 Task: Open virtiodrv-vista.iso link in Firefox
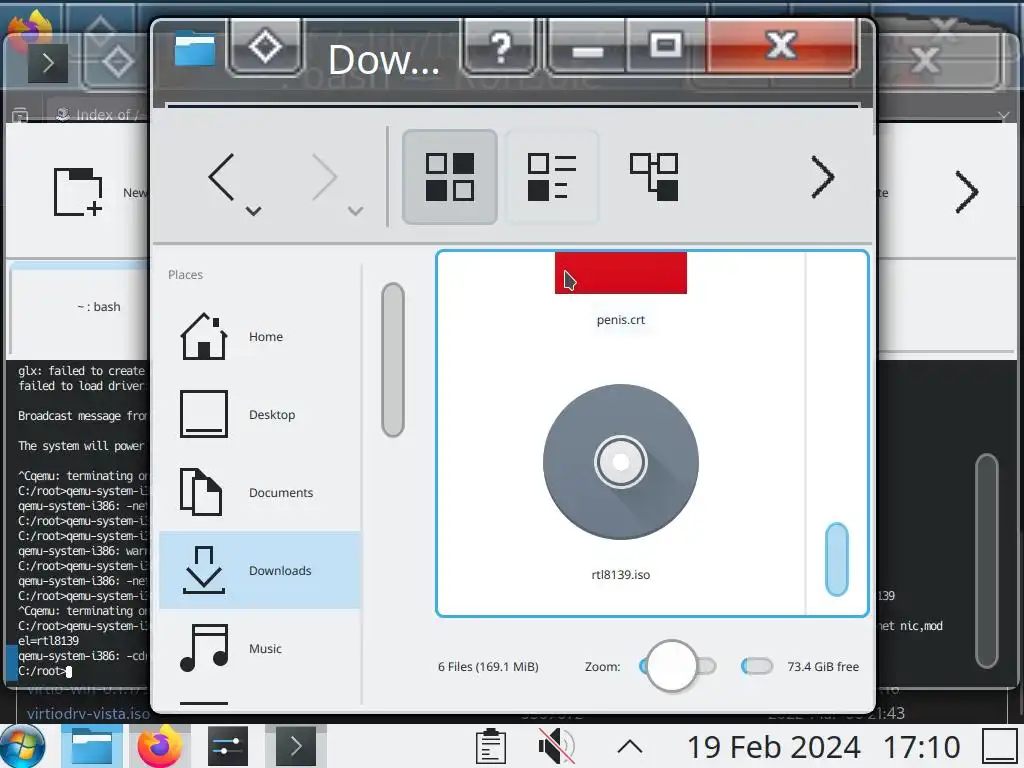coord(88,713)
